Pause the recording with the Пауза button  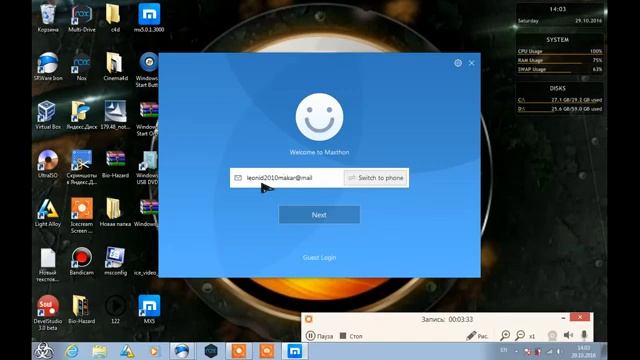320,336
